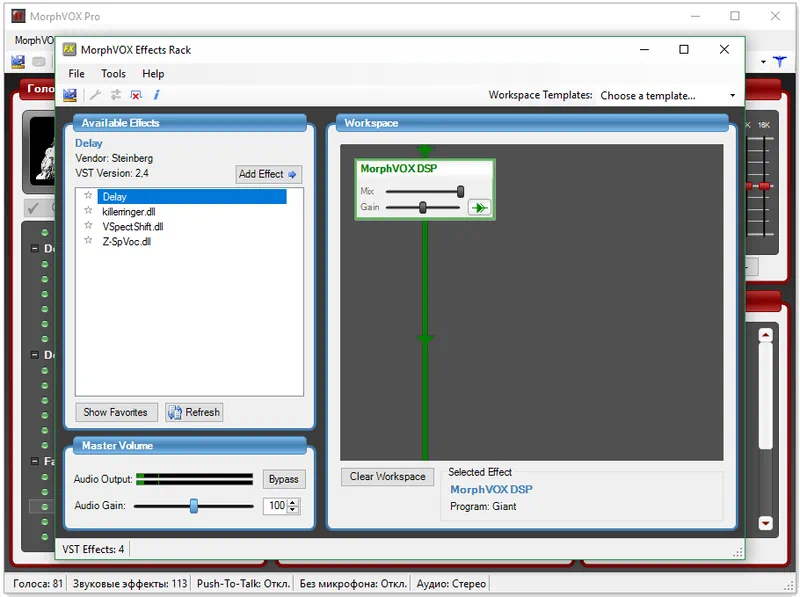The height and width of the screenshot is (597, 800).
Task: Click the red scroll up button in MorphVOX Pro
Action: click(x=765, y=335)
